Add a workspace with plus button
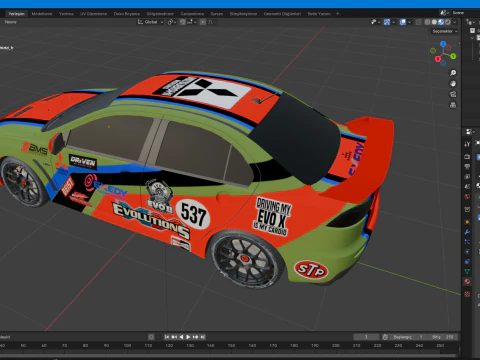Image resolution: width=480 pixels, height=360 pixels. (x=338, y=14)
